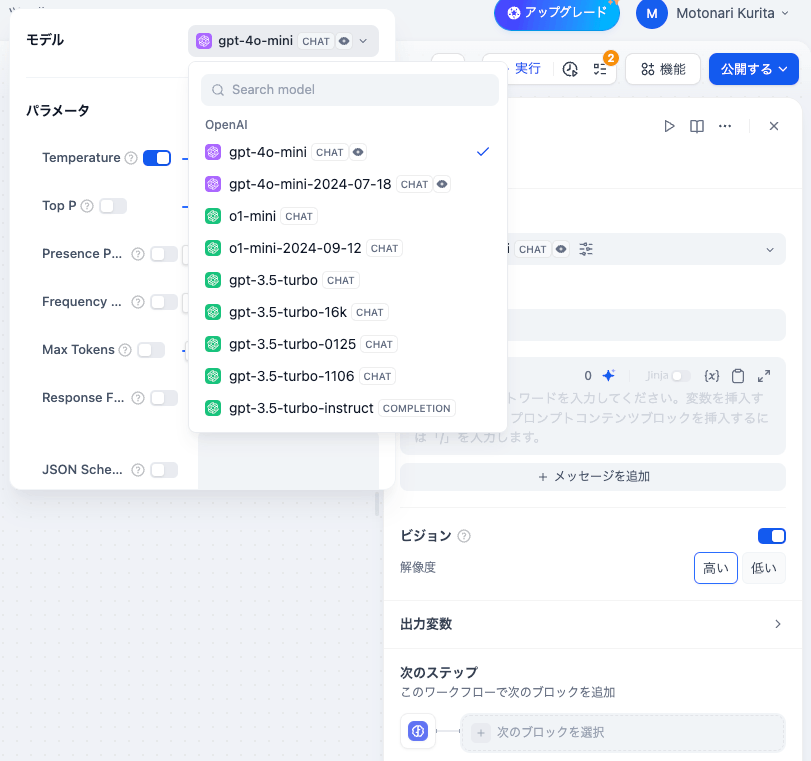This screenshot has height=761, width=811.
Task: Select gpt-4o-mini-2024-07-18 model
Action: point(348,184)
